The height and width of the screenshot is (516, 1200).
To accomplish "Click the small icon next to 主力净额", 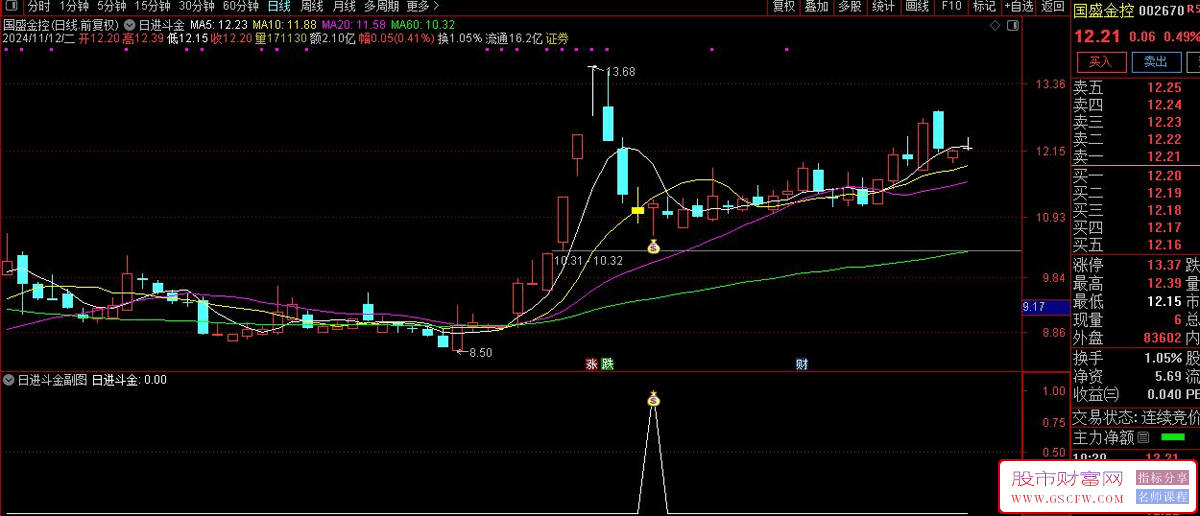I will coord(1143,438).
